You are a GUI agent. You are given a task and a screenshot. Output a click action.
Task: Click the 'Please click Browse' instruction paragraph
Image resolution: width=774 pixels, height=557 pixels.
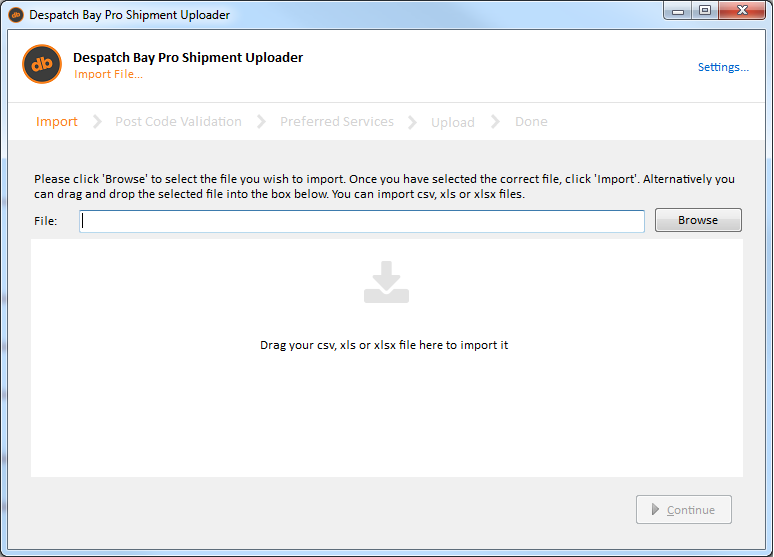pos(384,186)
